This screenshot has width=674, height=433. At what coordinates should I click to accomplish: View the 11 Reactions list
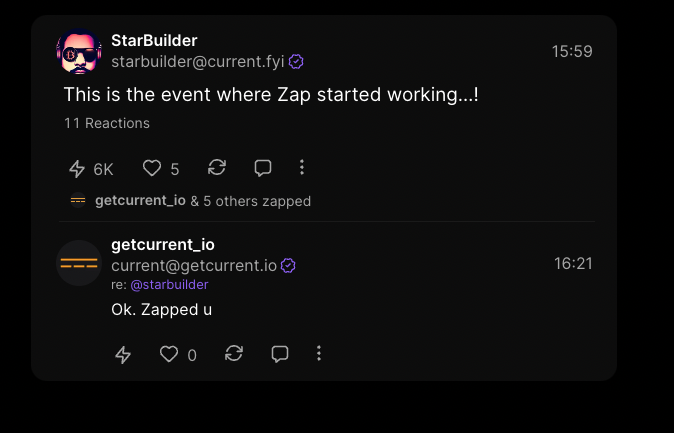(x=106, y=123)
